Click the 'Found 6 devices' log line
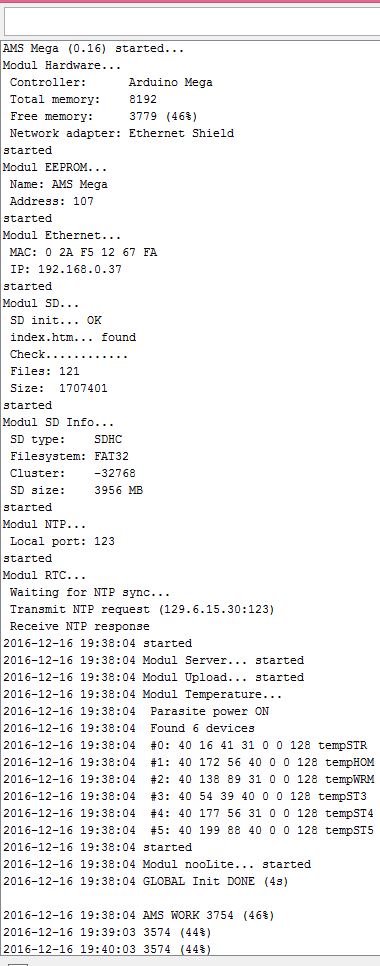 [x=129, y=728]
